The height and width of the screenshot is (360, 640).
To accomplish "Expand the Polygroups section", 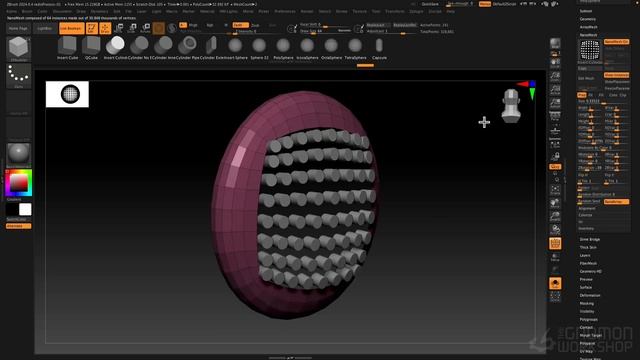I will click(589, 319).
